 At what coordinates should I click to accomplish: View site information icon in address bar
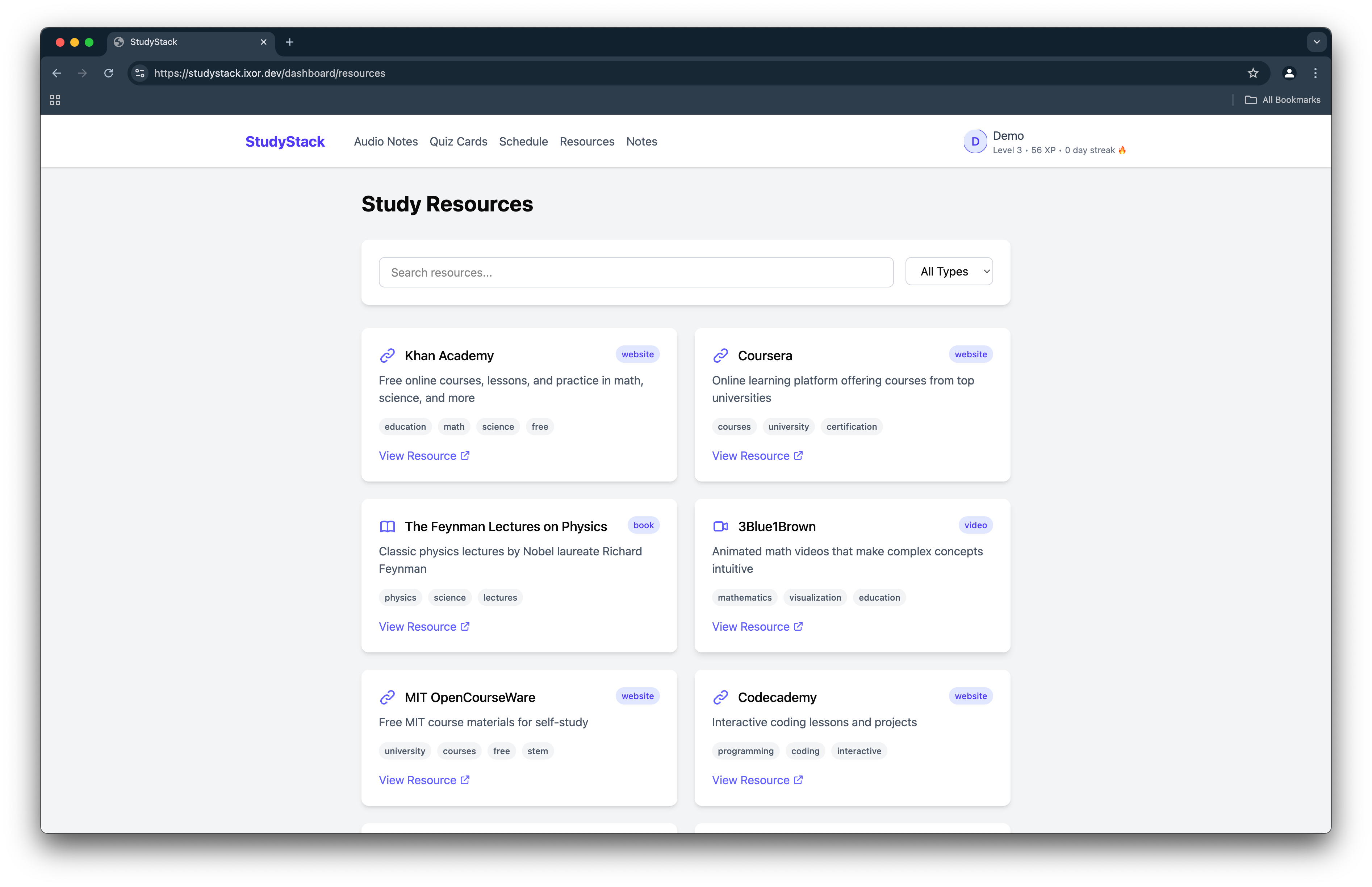[x=139, y=73]
